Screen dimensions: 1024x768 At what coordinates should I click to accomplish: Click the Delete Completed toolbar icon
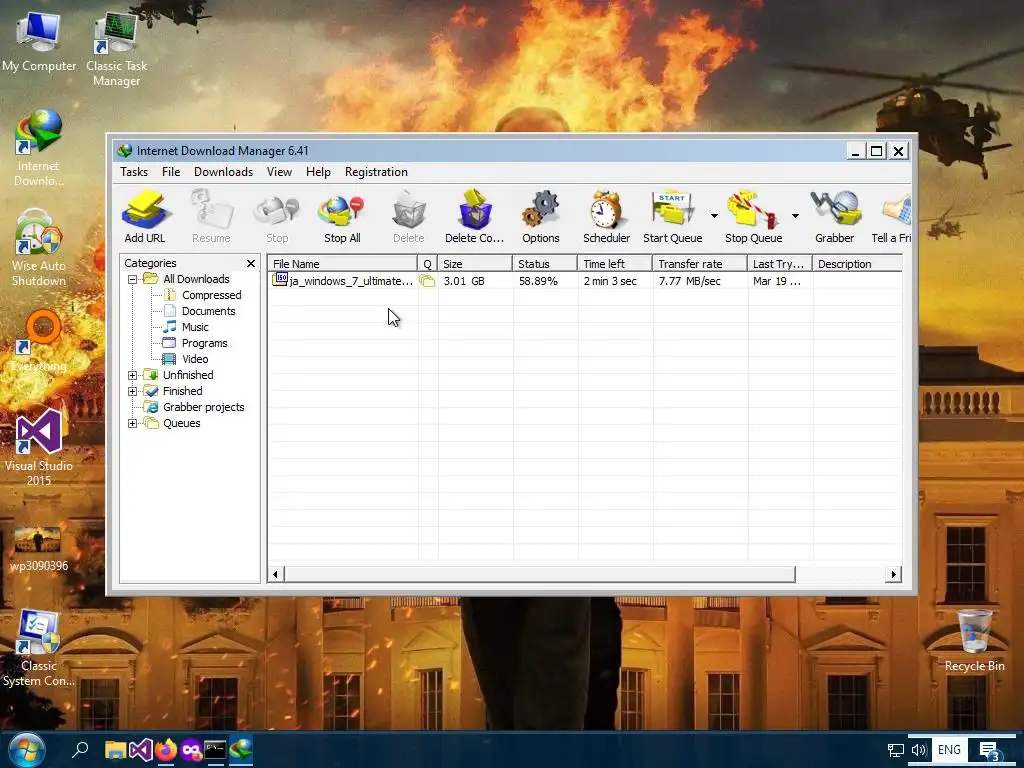coord(475,217)
